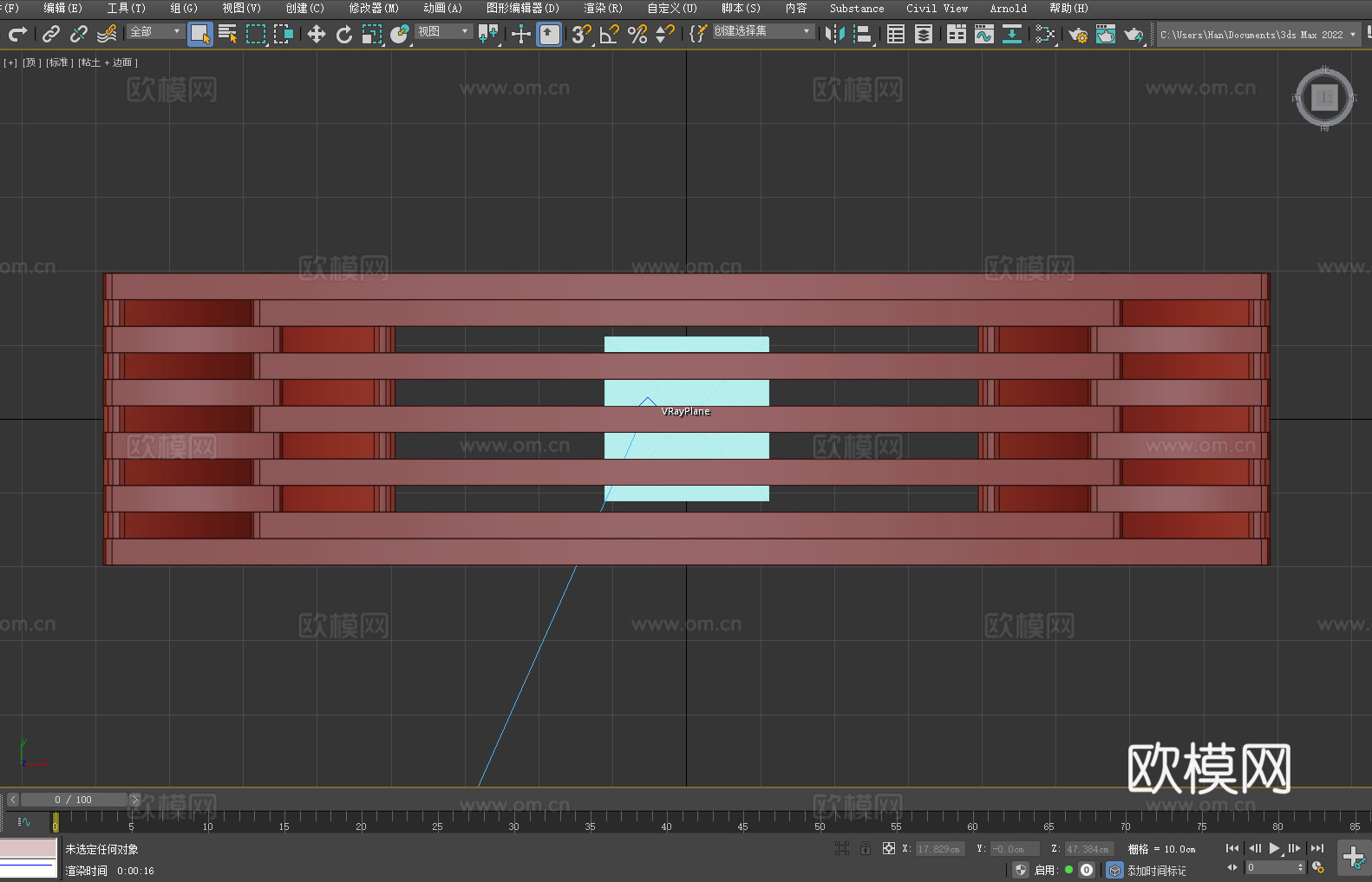Image resolution: width=1372 pixels, height=882 pixels.
Task: Step time slider forward with right arrow
Action: coord(134,800)
